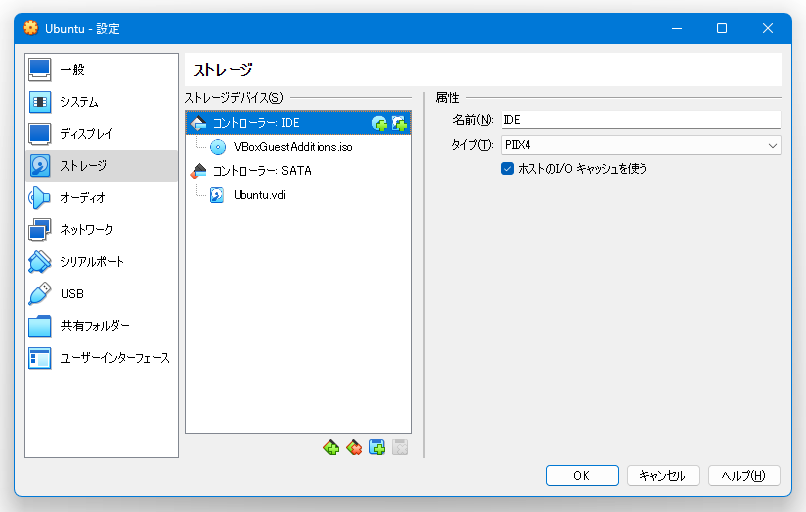Select Ubuntu.vdi in storage tree

tap(298, 195)
